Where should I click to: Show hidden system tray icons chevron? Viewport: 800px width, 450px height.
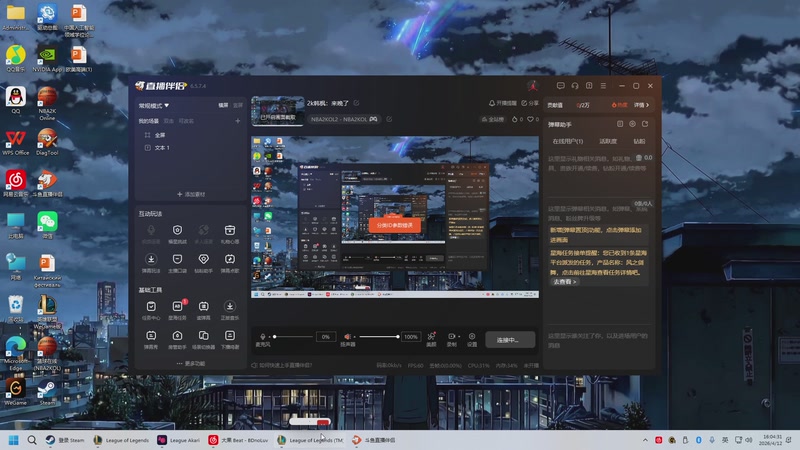tap(645, 440)
